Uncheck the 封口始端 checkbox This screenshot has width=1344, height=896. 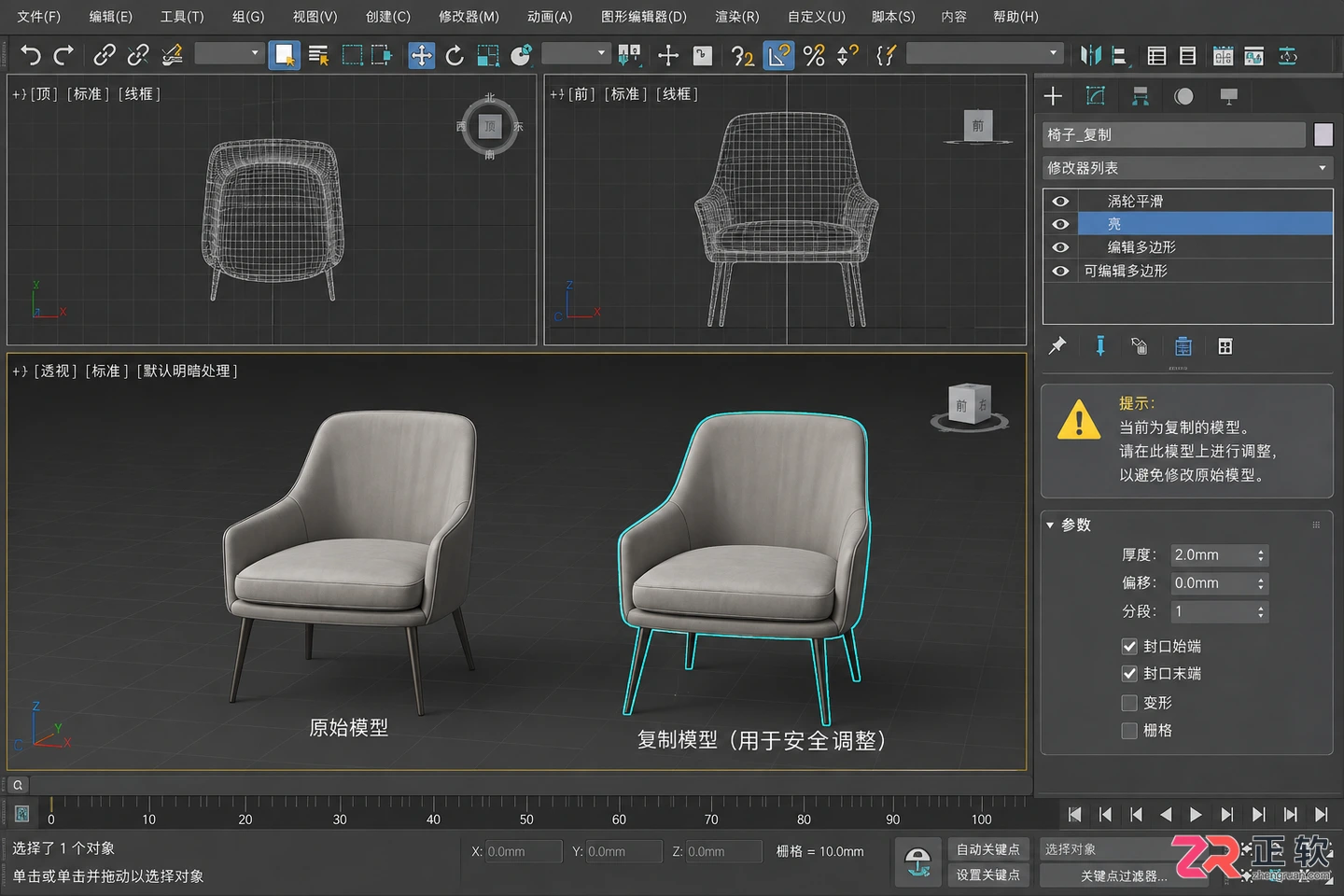[x=1129, y=647]
